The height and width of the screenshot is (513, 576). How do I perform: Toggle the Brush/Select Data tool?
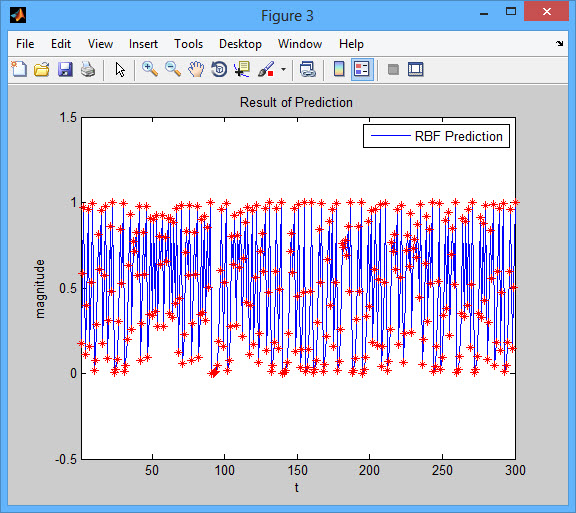point(266,69)
